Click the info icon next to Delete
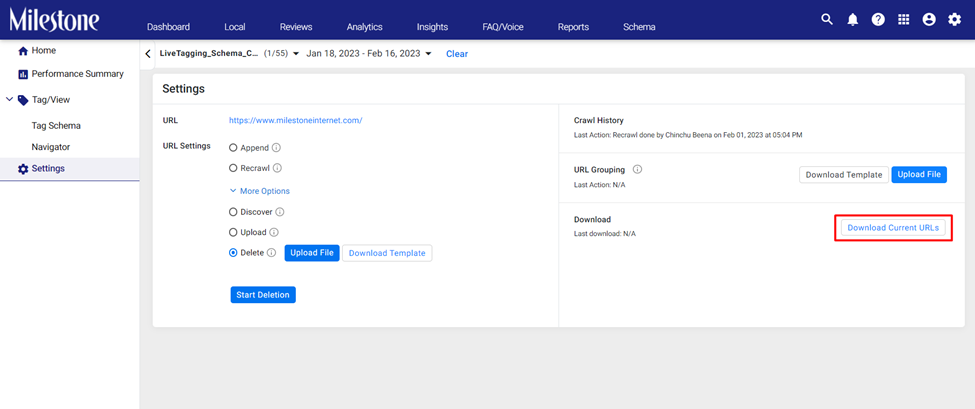Screen dimensions: 975x409 click(271, 253)
